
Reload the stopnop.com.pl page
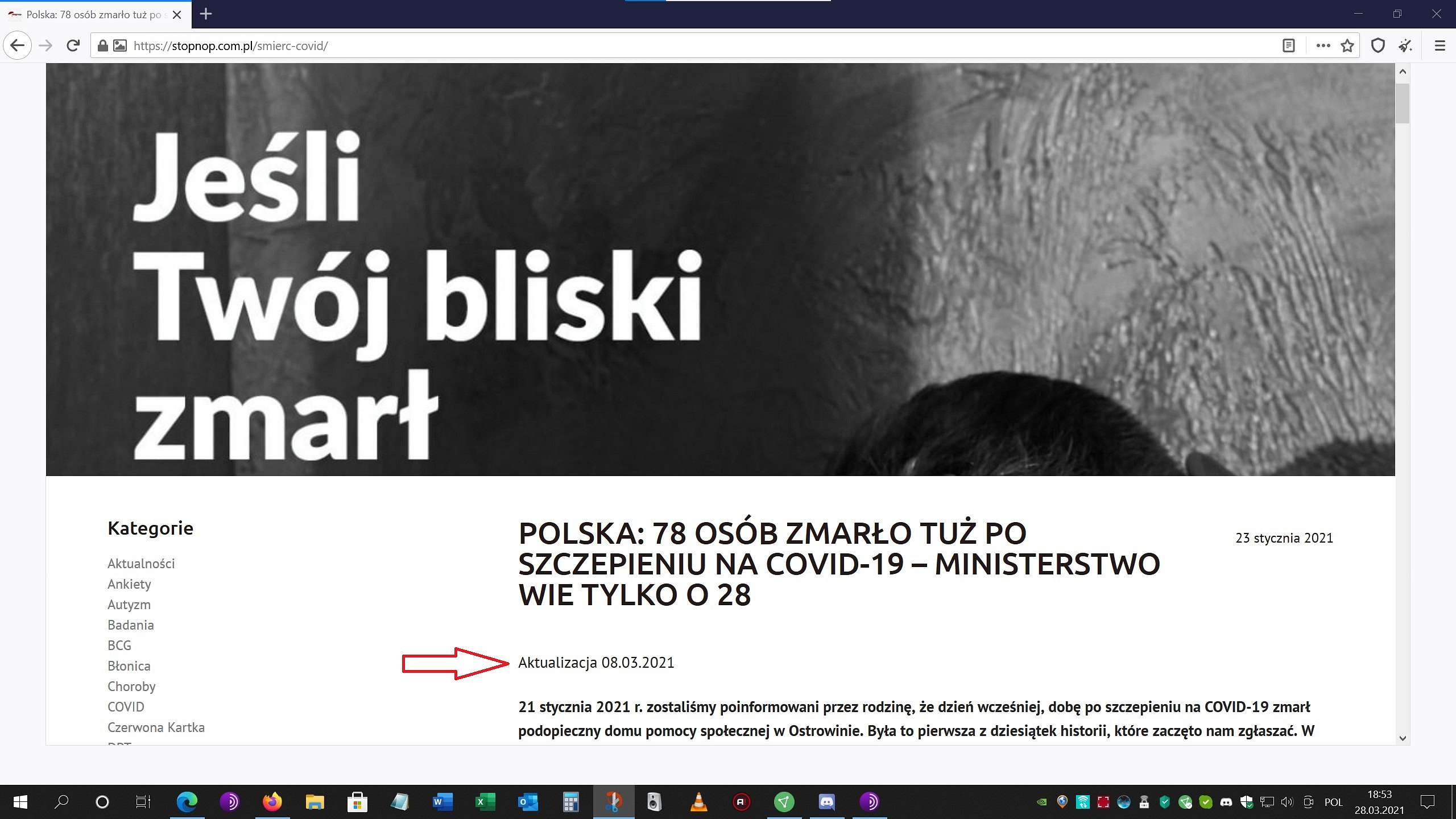(x=73, y=45)
